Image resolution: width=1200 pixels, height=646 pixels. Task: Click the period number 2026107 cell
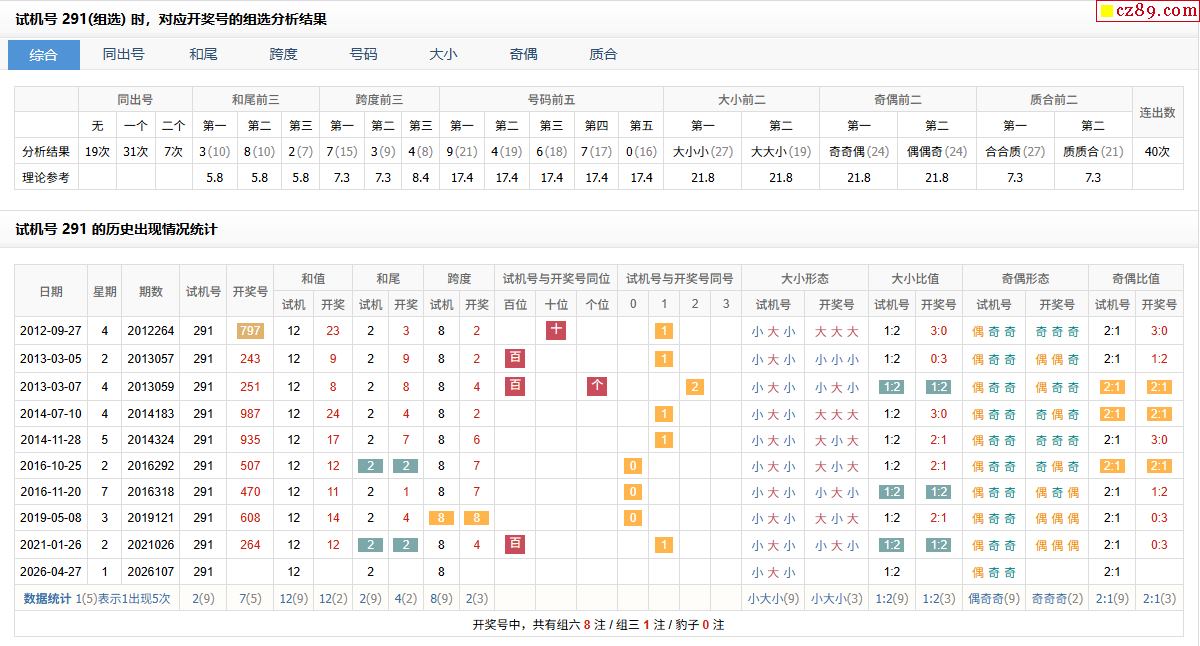point(151,572)
